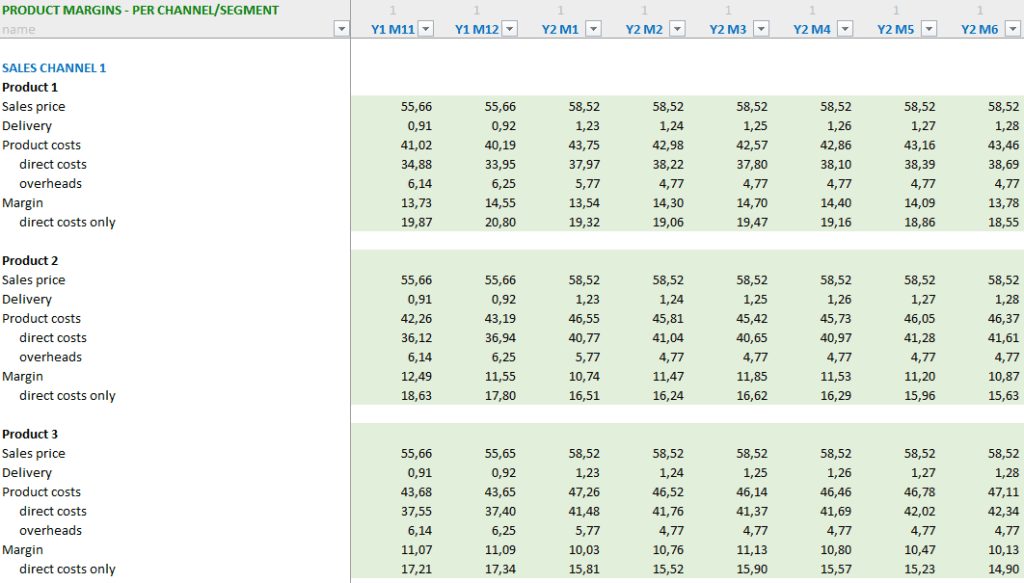Open the filter icon on Y1 M12 column
1024x583 pixels.
pos(510,28)
